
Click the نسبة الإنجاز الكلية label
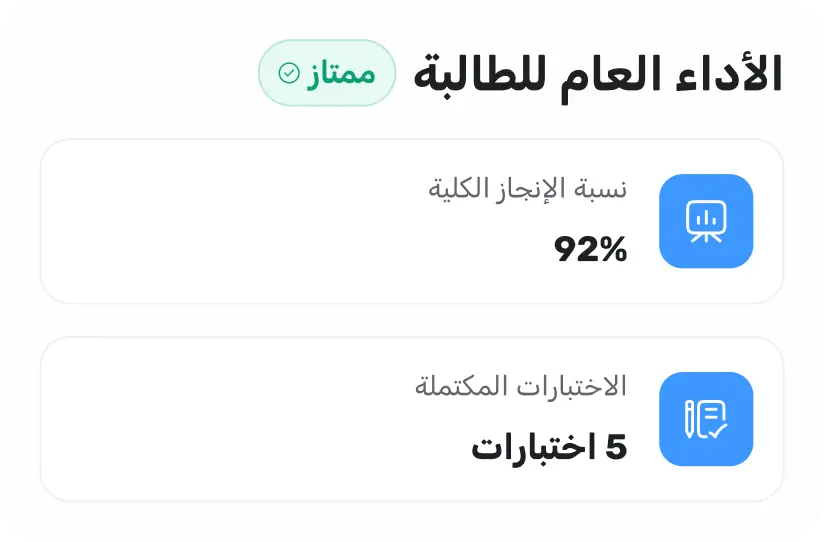pos(527,188)
